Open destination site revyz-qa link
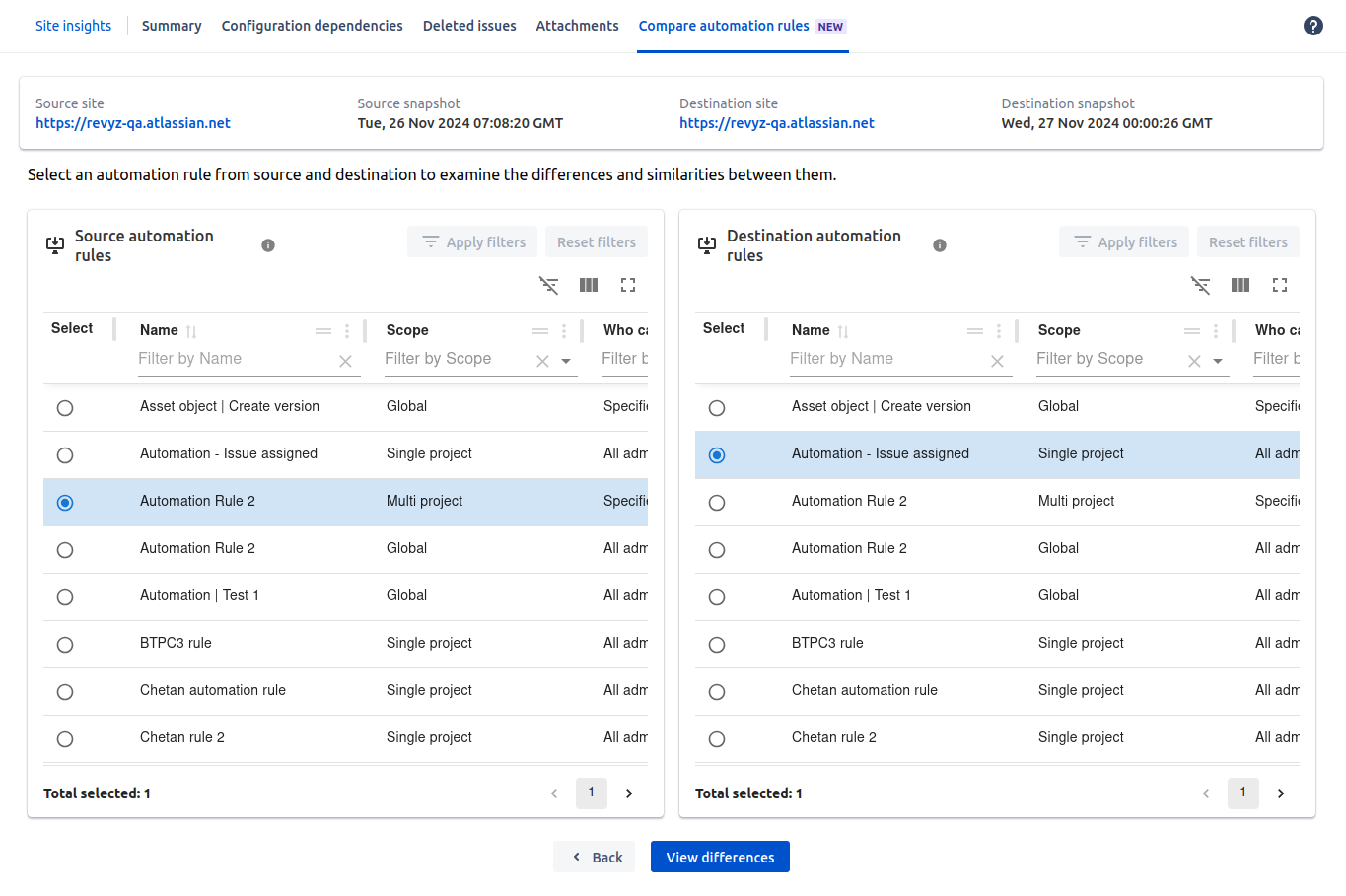 (x=777, y=123)
